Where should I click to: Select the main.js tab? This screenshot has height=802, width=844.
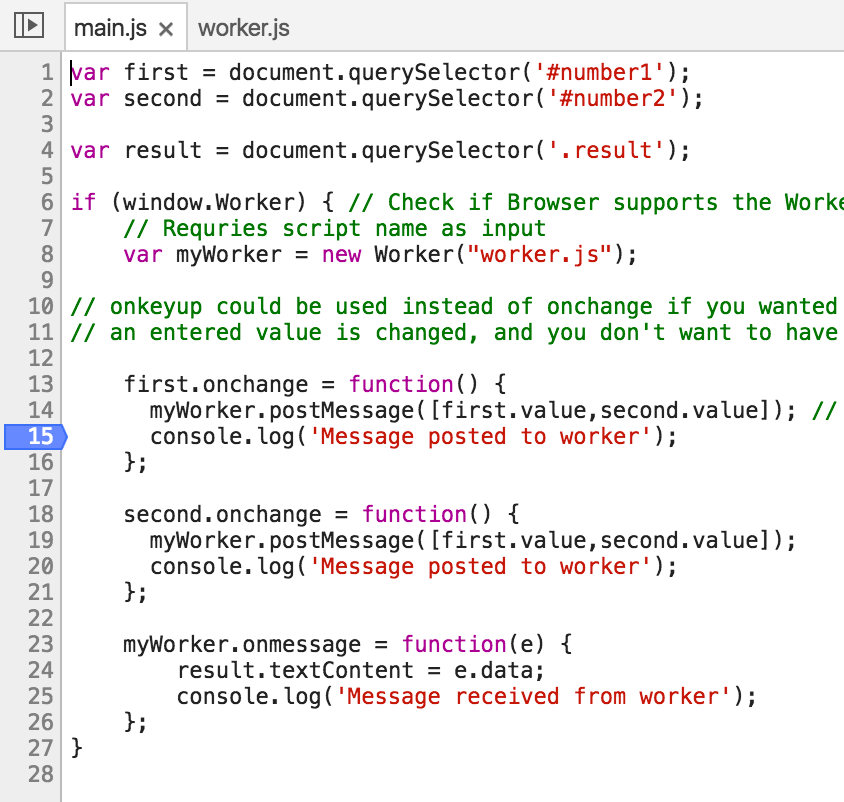click(x=109, y=28)
